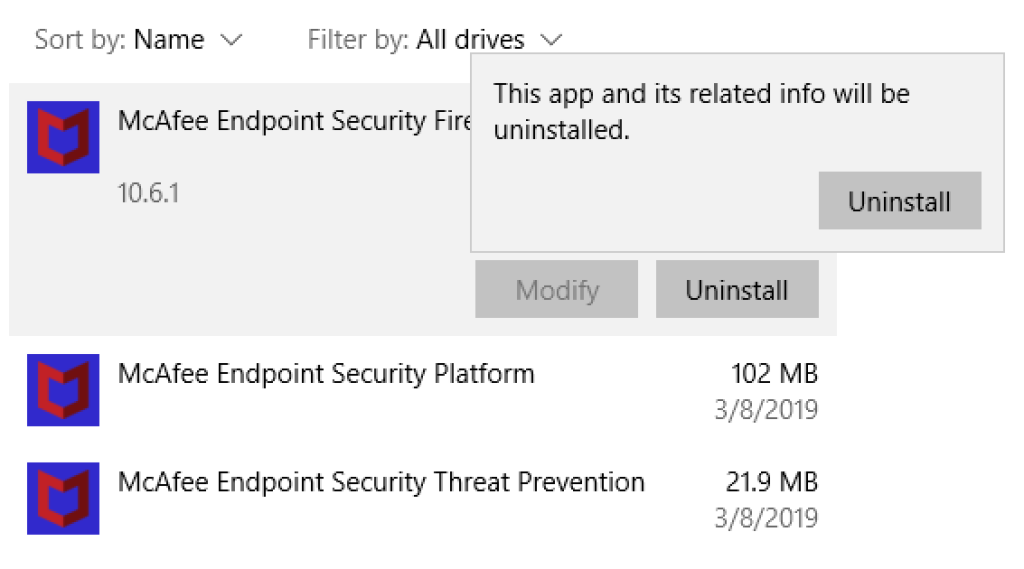Click the McAfee Endpoint Security Platform icon
Screen dimensions: 1024x569
click(63, 390)
